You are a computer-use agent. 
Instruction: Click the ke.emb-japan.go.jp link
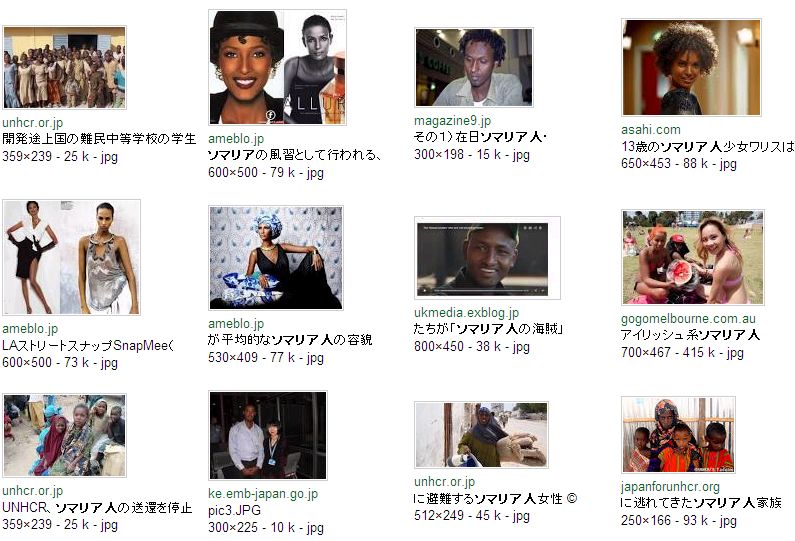click(263, 493)
